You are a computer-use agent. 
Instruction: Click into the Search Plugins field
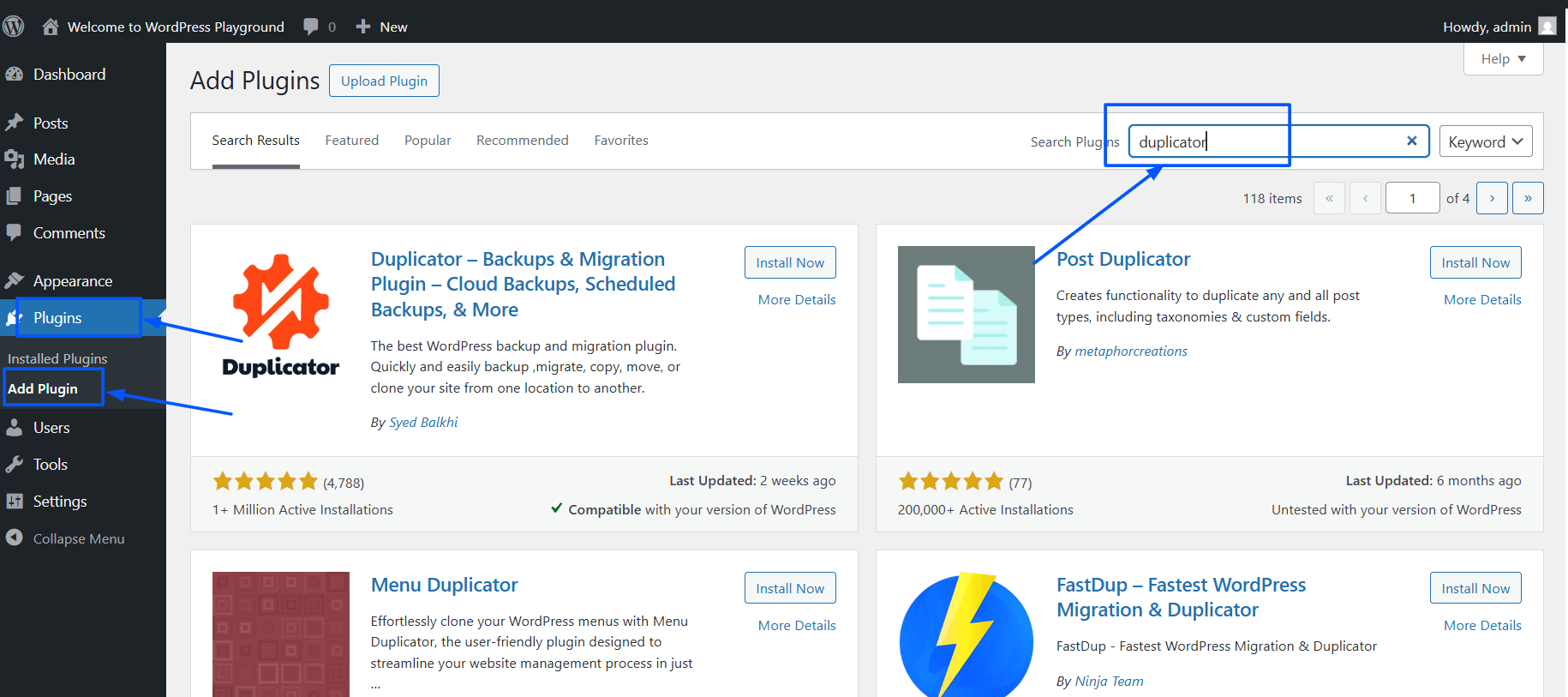[1278, 141]
